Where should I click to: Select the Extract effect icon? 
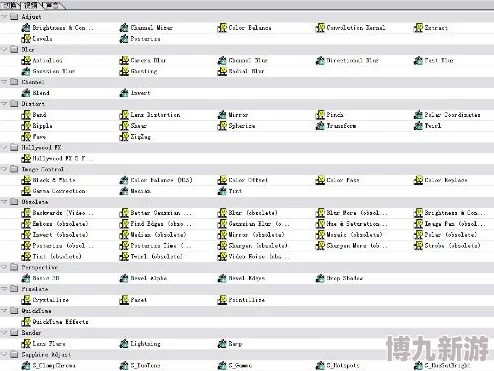point(418,28)
